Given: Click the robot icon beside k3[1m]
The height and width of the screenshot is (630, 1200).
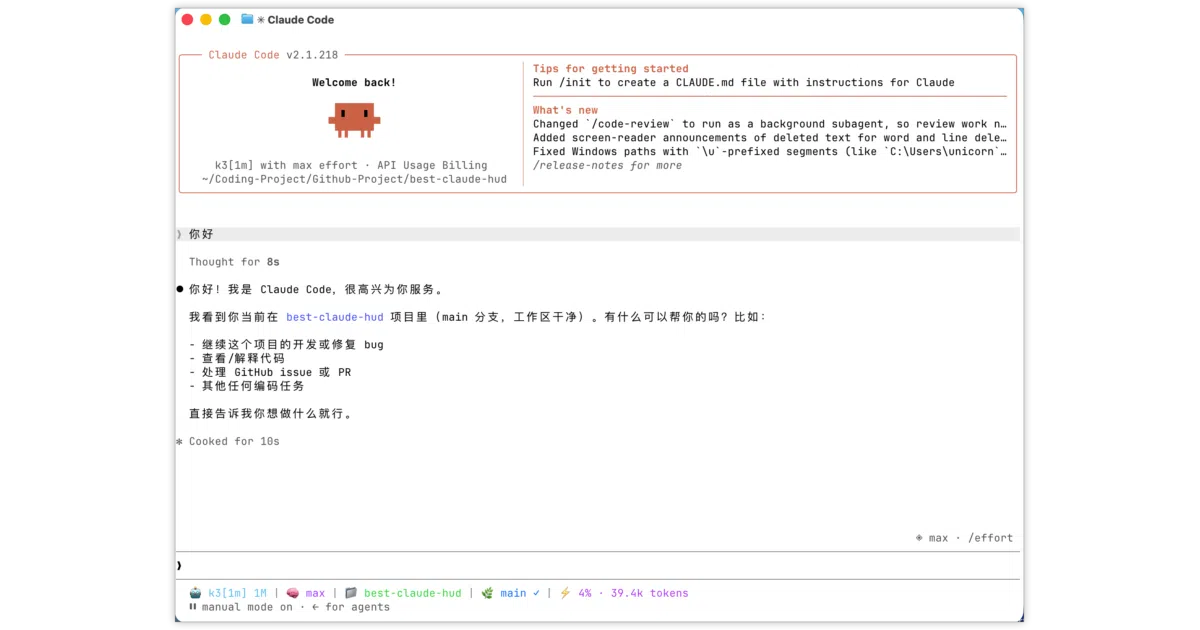Looking at the screenshot, I should (194, 593).
